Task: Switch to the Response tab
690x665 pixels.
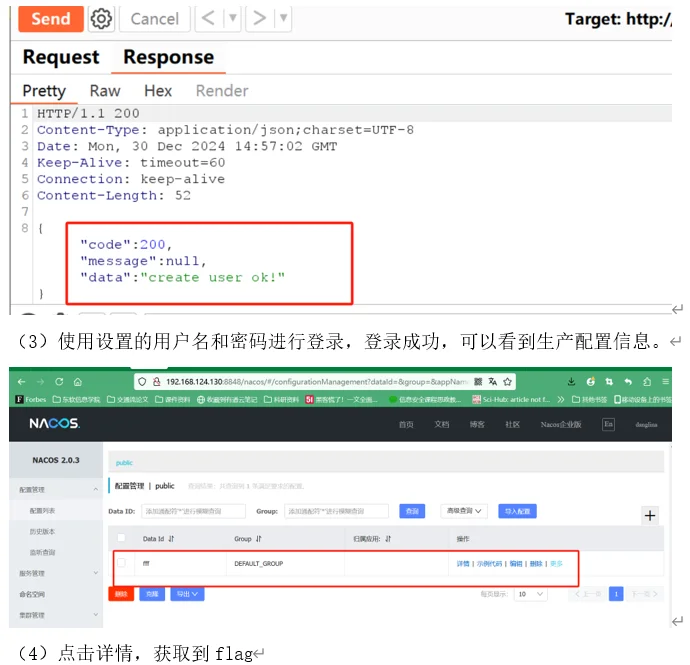Action: tap(169, 57)
